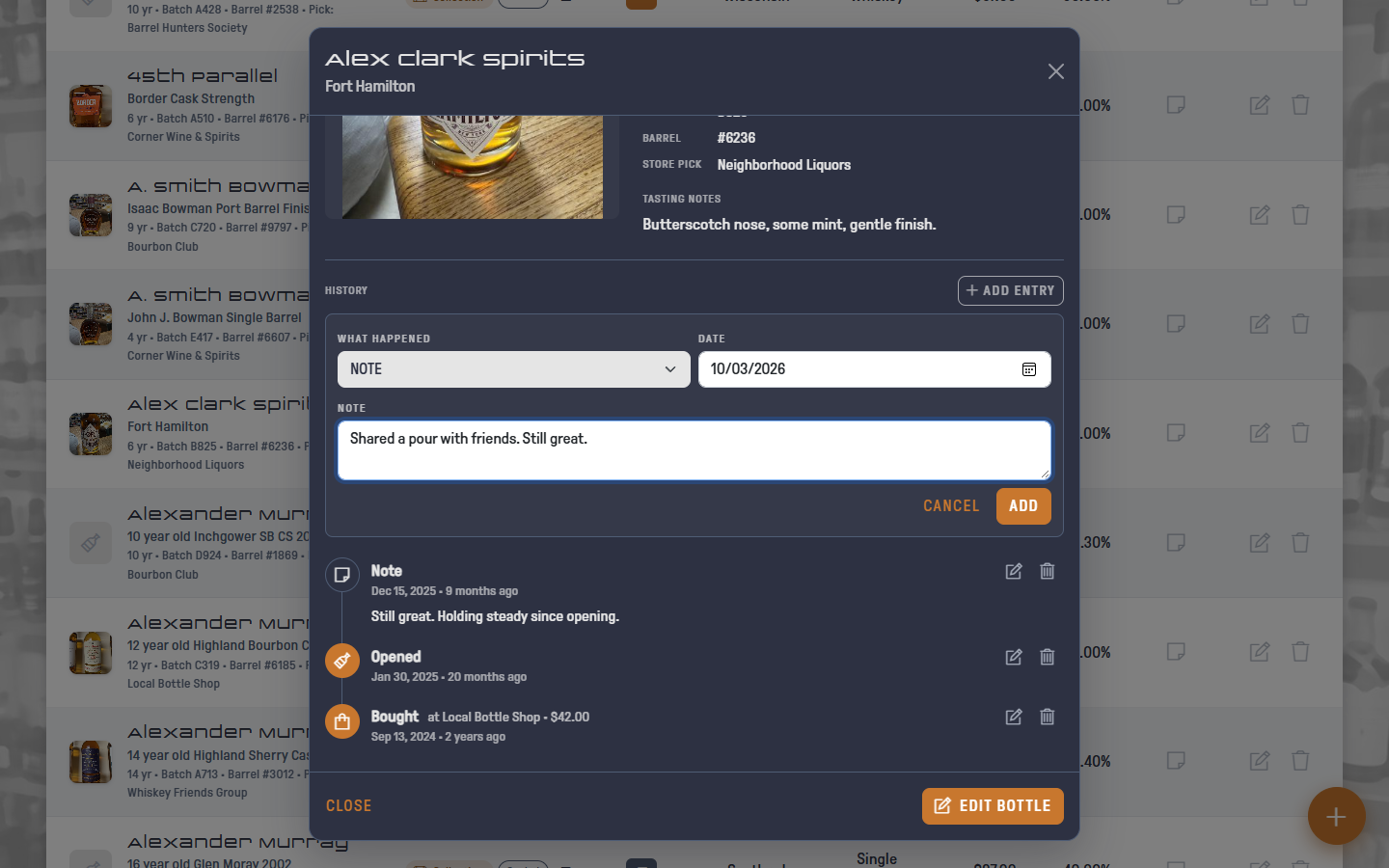Viewport: 1389px width, 868px height.
Task: Click the barrel value '#6236'
Action: point(736,138)
